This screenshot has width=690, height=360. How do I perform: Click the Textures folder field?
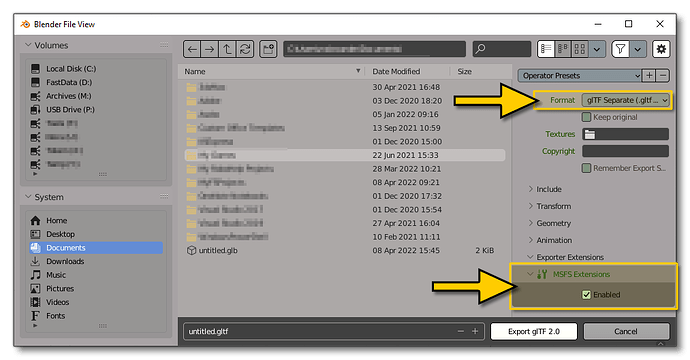[x=625, y=134]
